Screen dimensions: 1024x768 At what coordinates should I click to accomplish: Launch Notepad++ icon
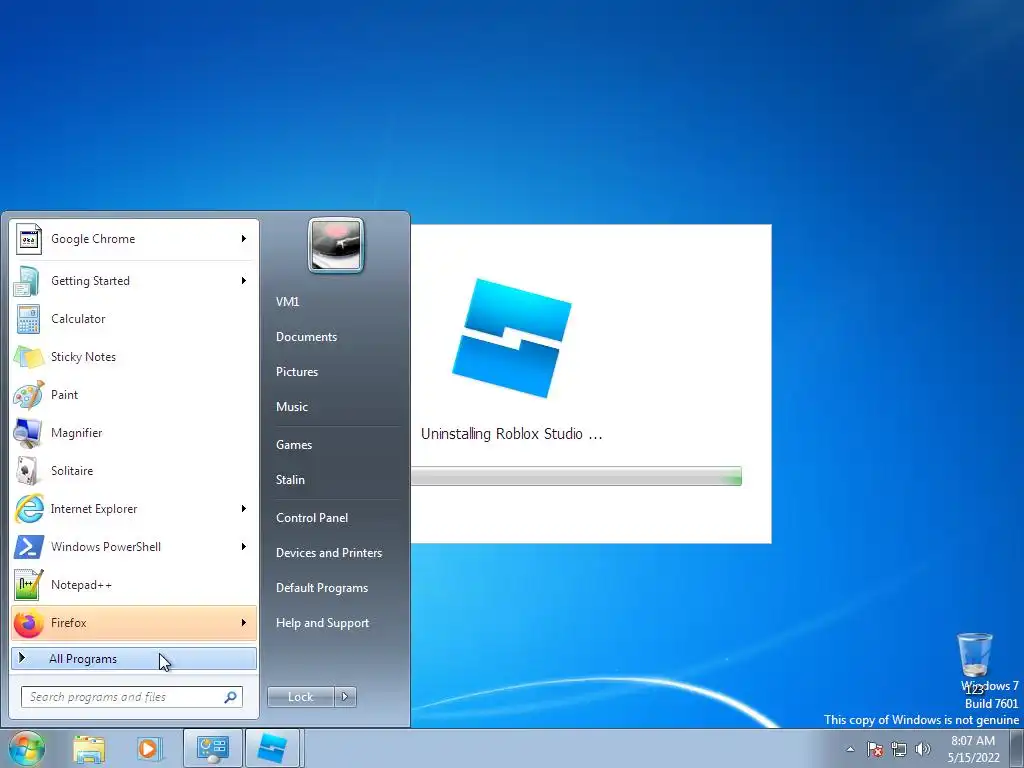pyautogui.click(x=29, y=584)
